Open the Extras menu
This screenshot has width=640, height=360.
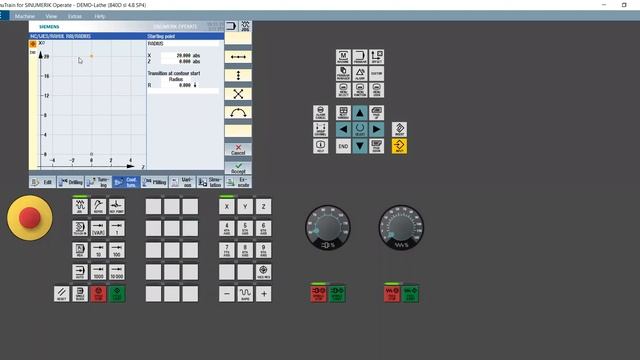[75, 16]
